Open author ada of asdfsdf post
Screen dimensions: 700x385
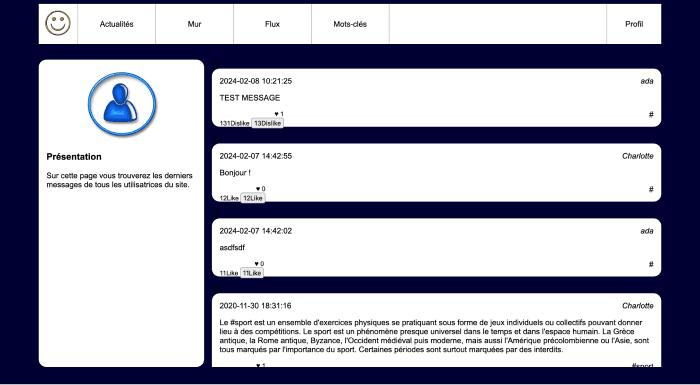coord(647,231)
